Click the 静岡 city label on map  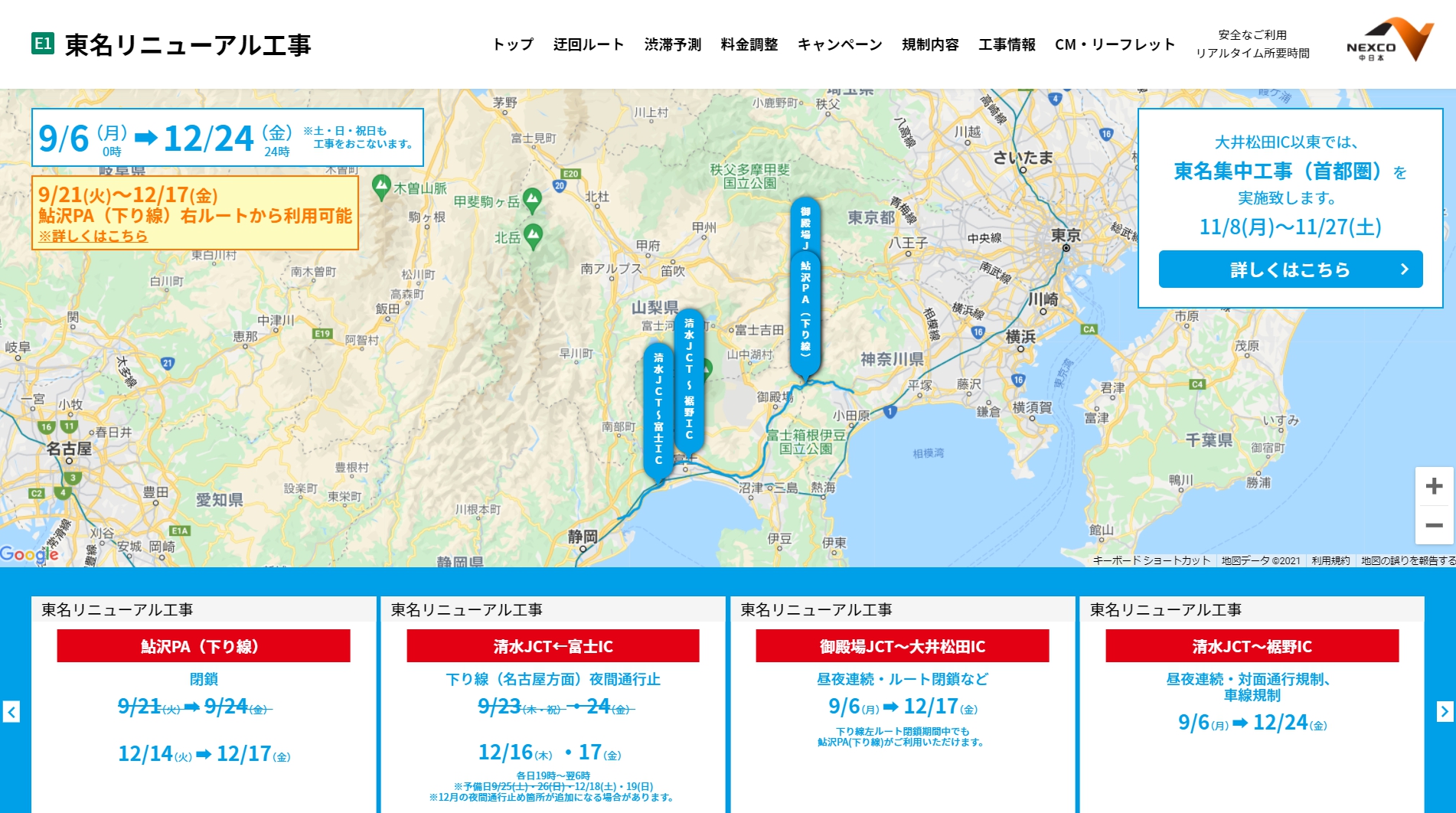pyautogui.click(x=583, y=537)
